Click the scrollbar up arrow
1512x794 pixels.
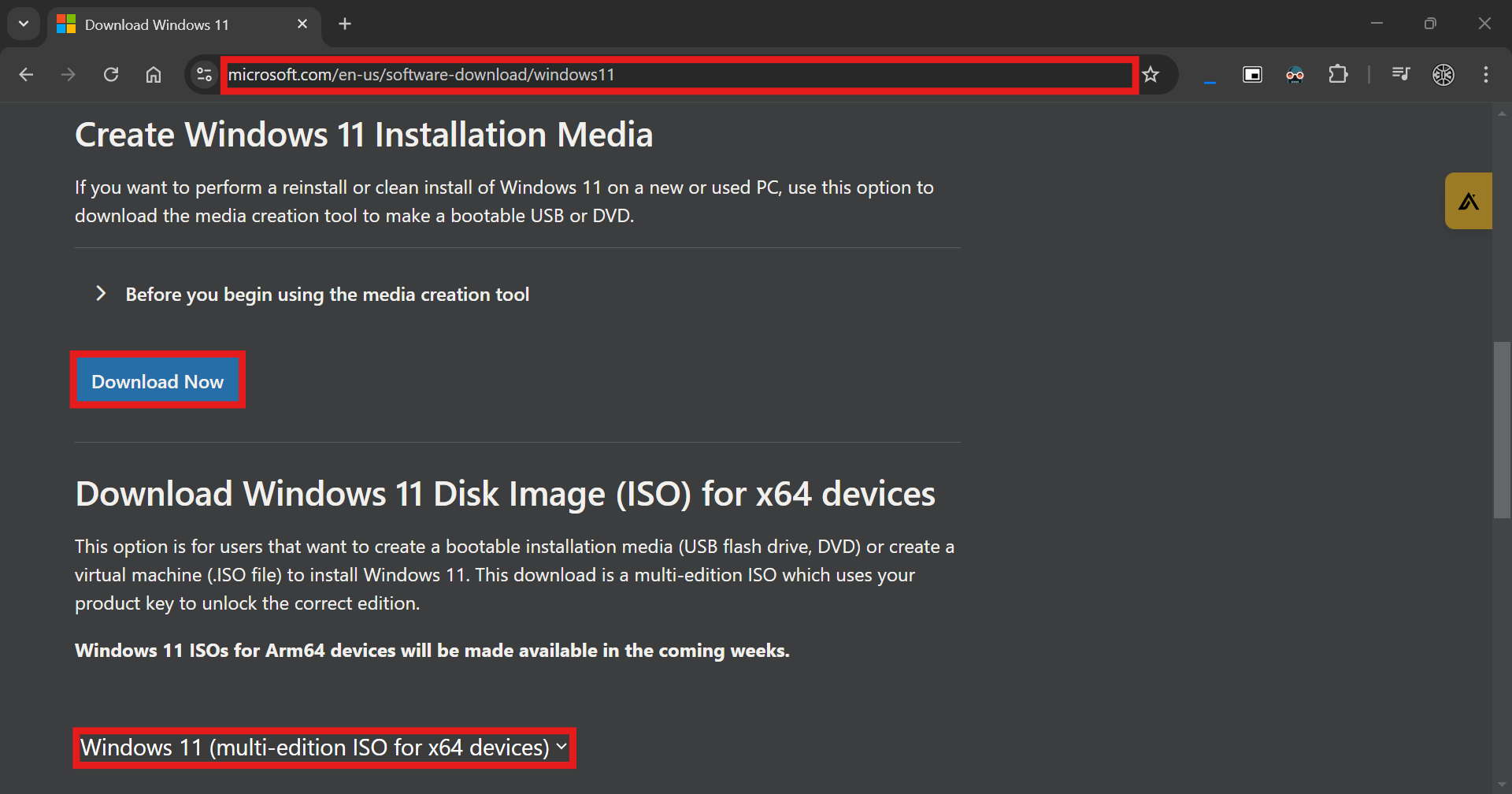(1502, 113)
